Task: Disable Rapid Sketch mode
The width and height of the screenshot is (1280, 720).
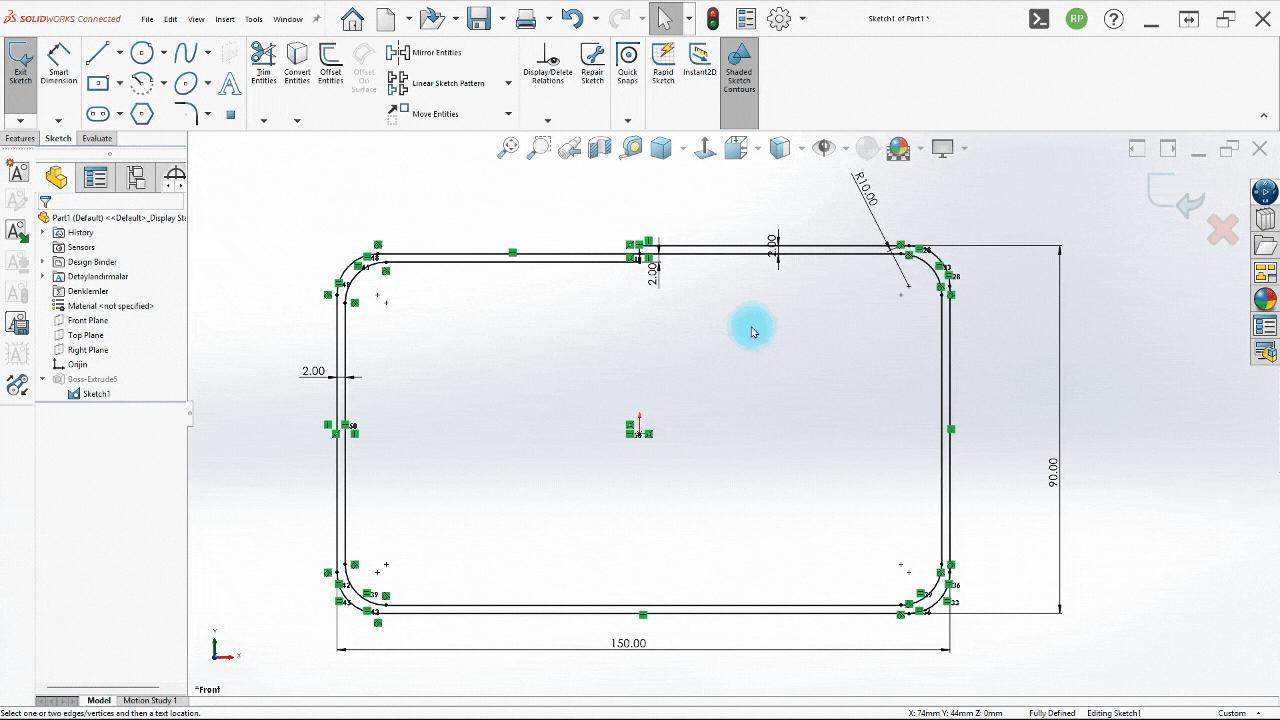Action: (x=663, y=62)
